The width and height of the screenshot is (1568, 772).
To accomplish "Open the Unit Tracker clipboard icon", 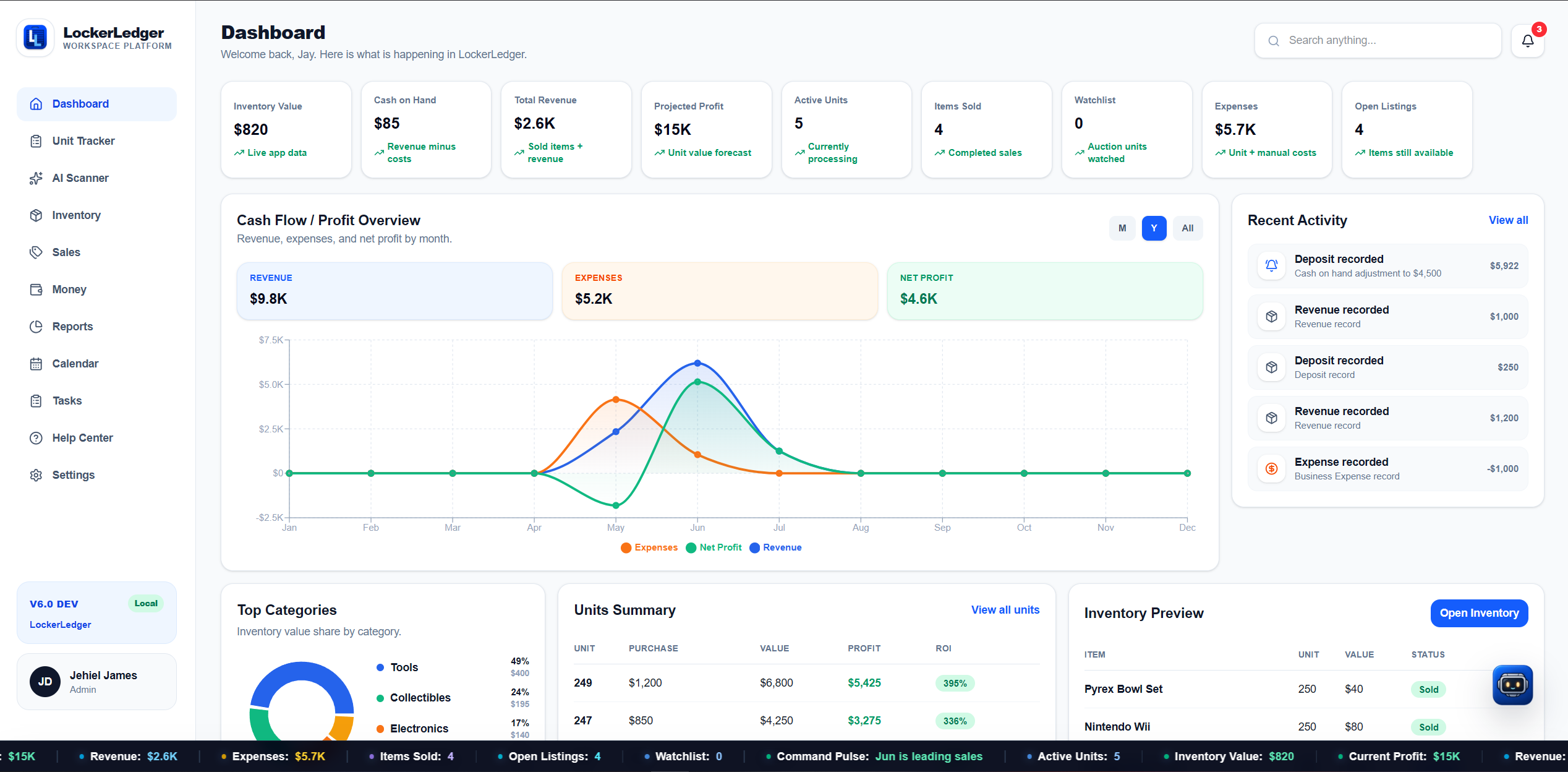I will (x=36, y=141).
